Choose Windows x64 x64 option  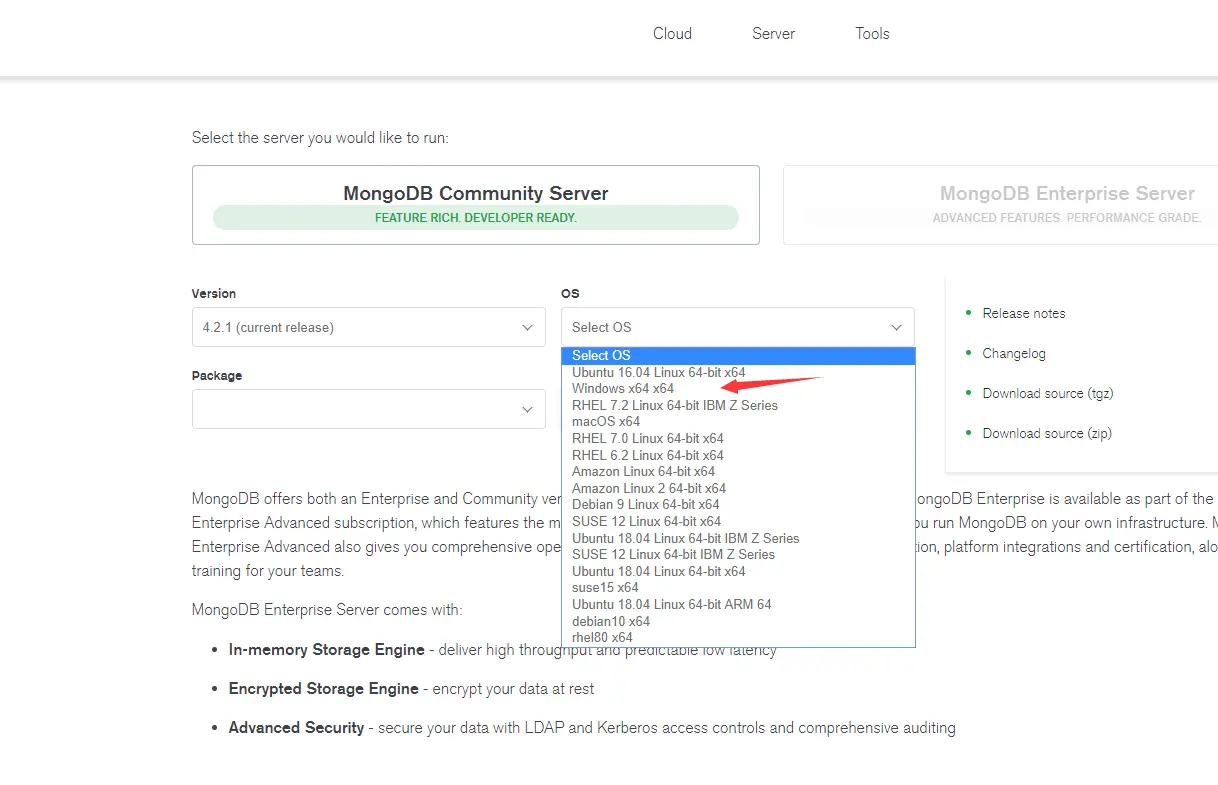tap(738, 388)
